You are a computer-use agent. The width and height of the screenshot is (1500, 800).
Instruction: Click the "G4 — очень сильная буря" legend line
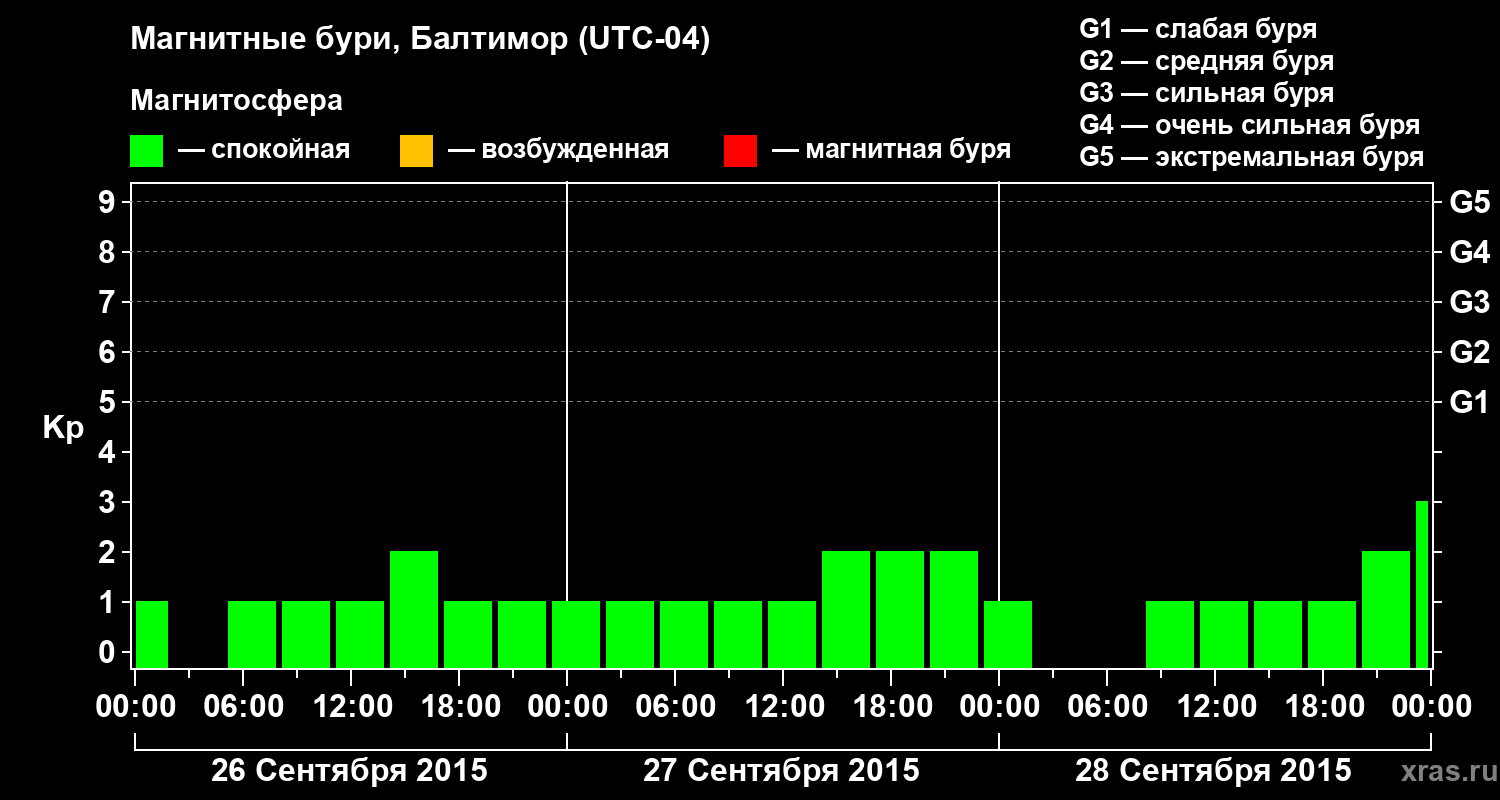click(1249, 125)
